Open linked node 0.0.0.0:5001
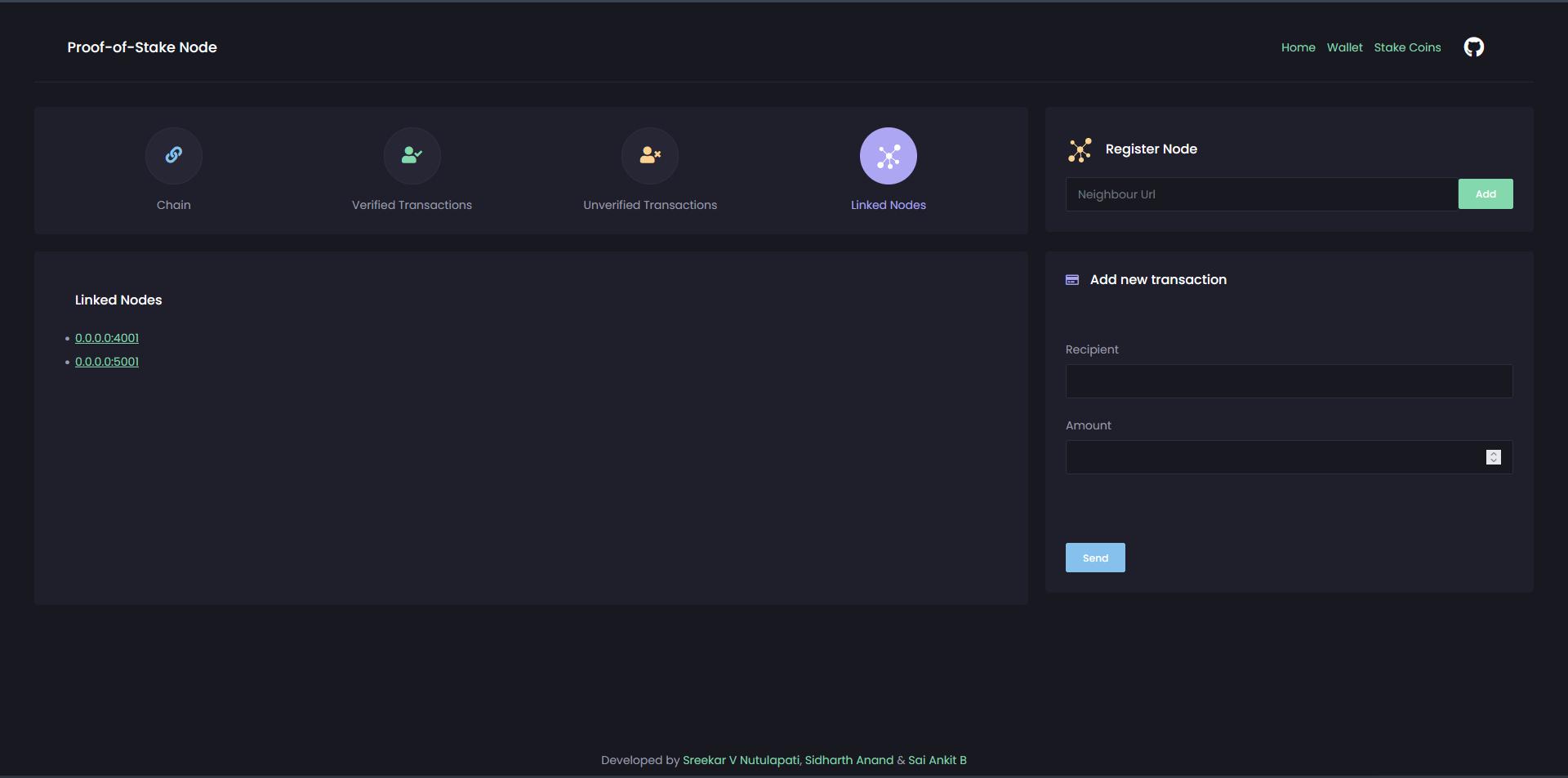The width and height of the screenshot is (1568, 778). coord(107,362)
